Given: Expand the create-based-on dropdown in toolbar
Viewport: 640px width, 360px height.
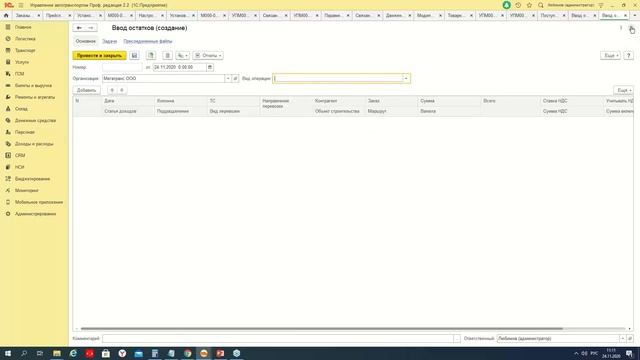Looking at the screenshot, I should pyautogui.click(x=182, y=56).
